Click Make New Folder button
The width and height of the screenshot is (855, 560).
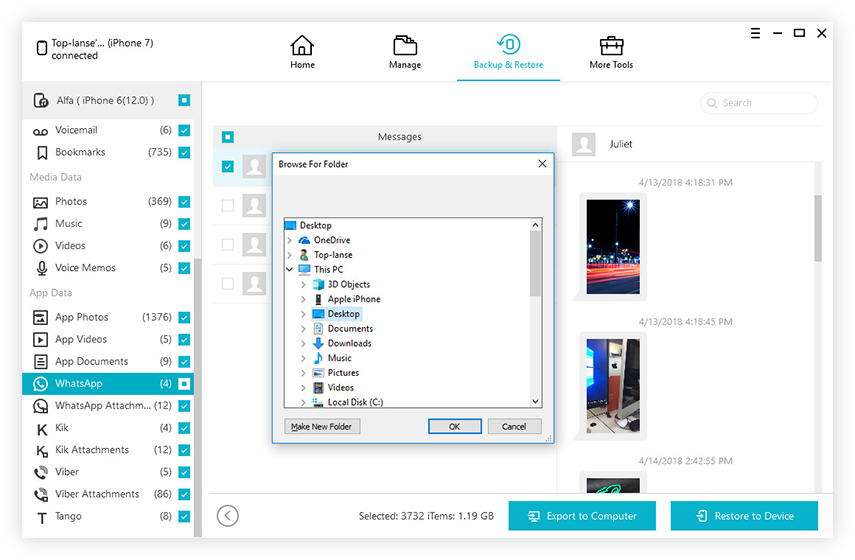click(x=322, y=426)
